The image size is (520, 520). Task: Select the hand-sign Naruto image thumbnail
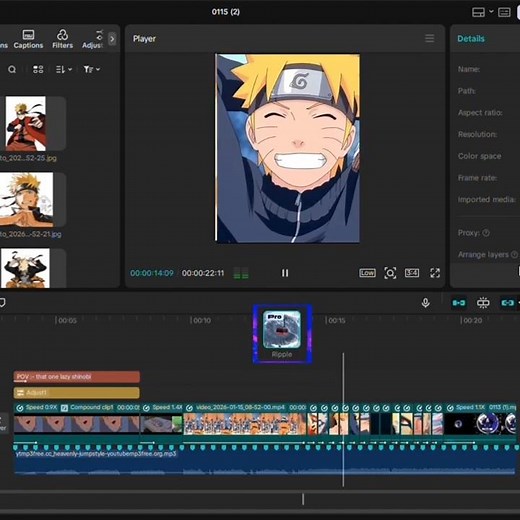click(x=26, y=199)
